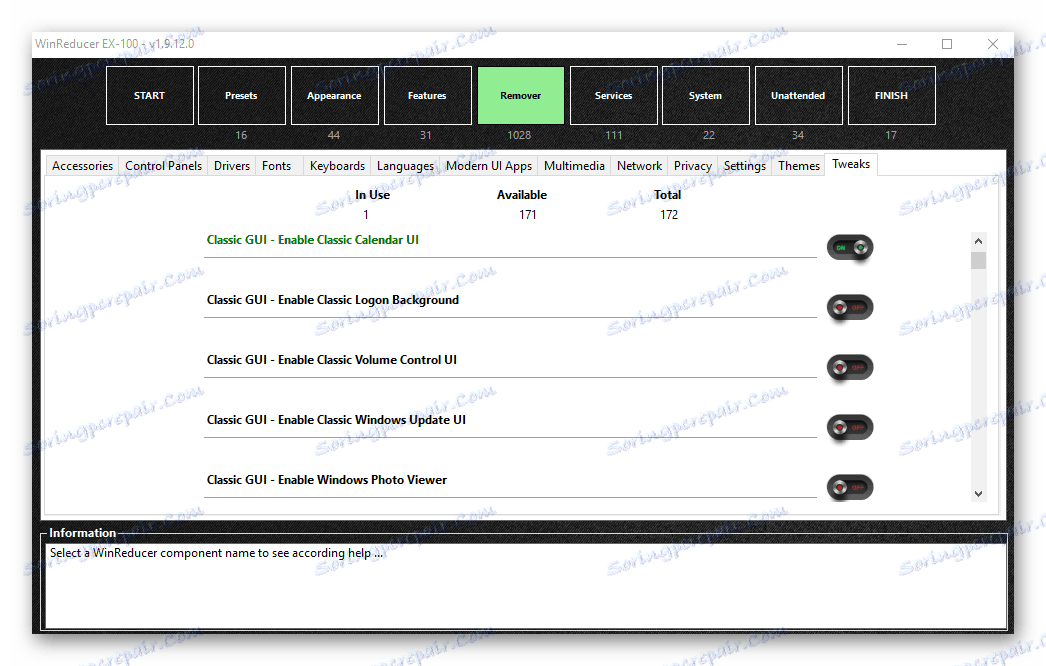This screenshot has height=666, width=1046.
Task: Open the Features section
Action: coord(427,95)
